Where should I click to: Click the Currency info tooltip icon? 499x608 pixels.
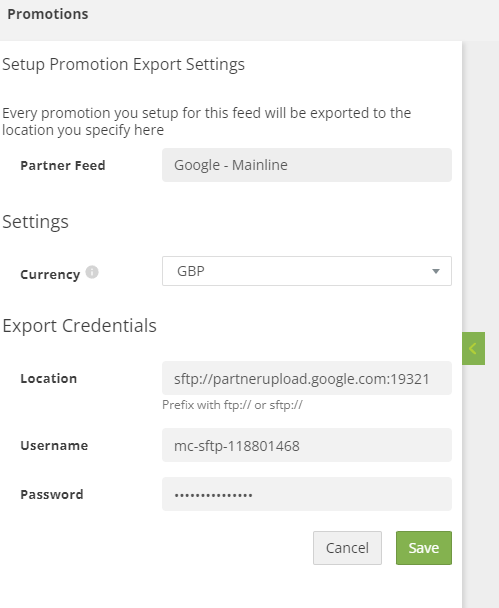point(92,272)
